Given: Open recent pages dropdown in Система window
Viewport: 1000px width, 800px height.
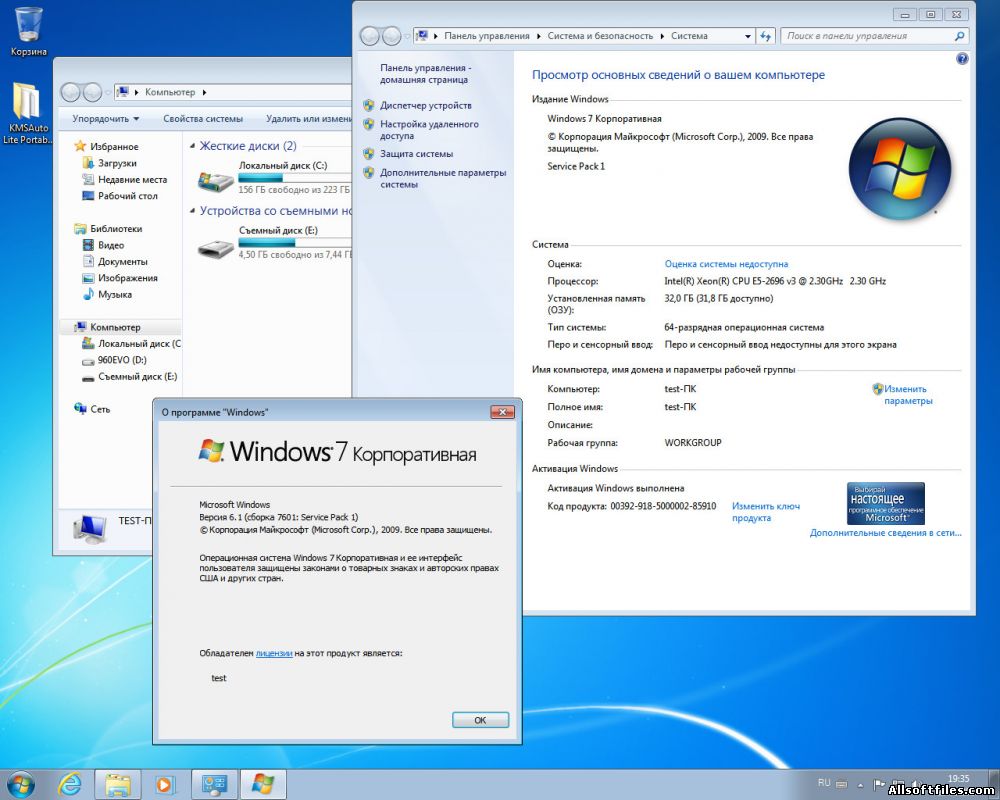Looking at the screenshot, I should 407,36.
